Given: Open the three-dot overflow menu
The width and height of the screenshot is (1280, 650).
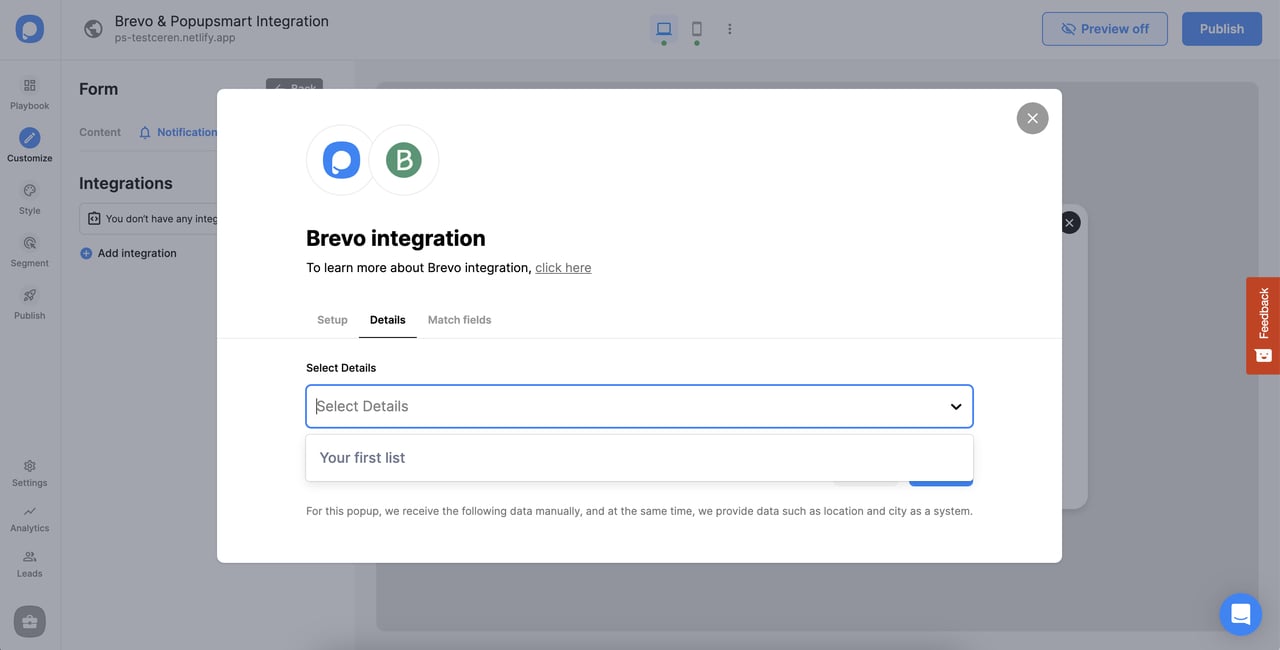Looking at the screenshot, I should 730,28.
